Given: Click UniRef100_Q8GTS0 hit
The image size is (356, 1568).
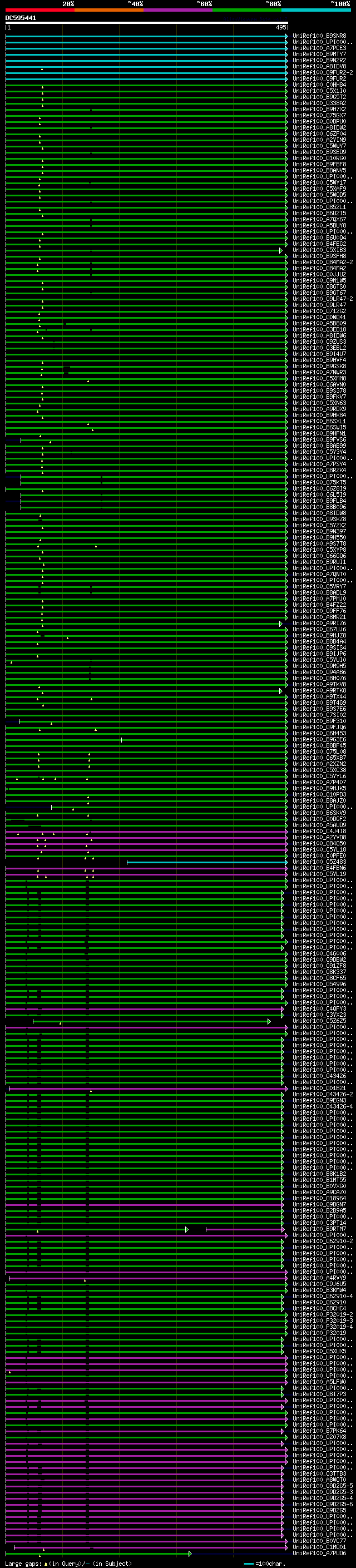Looking at the screenshot, I should click(319, 286).
